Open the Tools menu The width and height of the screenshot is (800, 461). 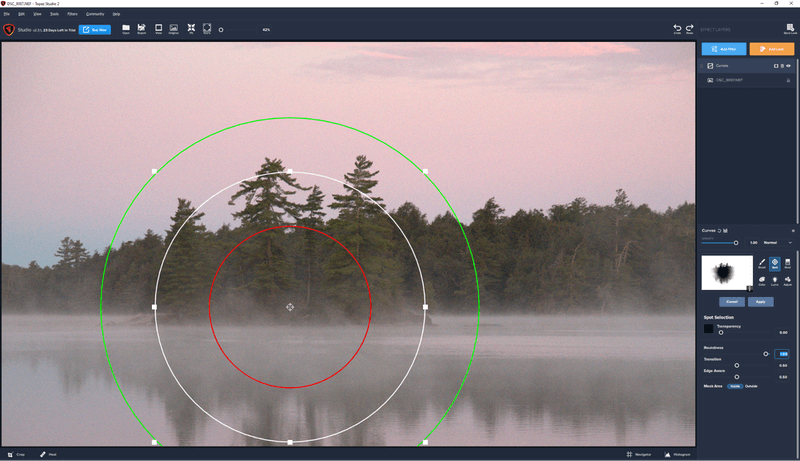54,14
